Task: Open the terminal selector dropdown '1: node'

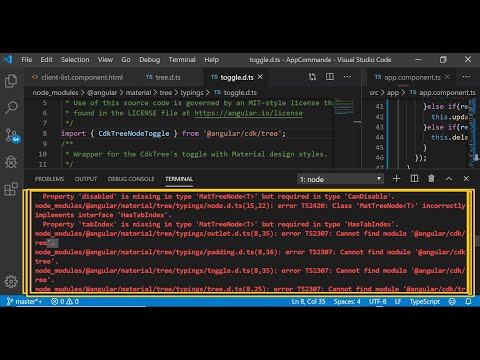Action: pos(340,179)
